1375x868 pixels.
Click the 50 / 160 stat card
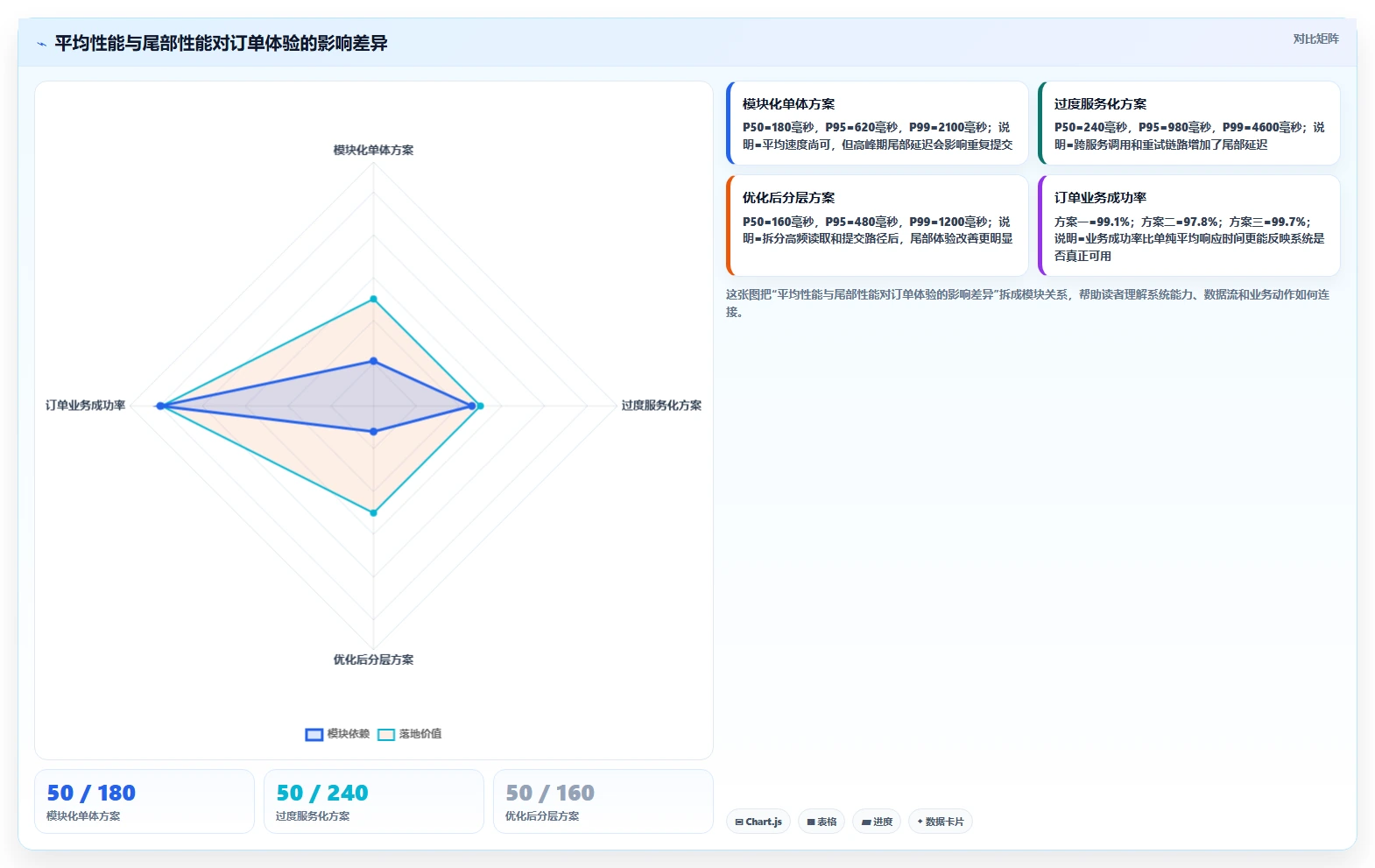tap(603, 801)
